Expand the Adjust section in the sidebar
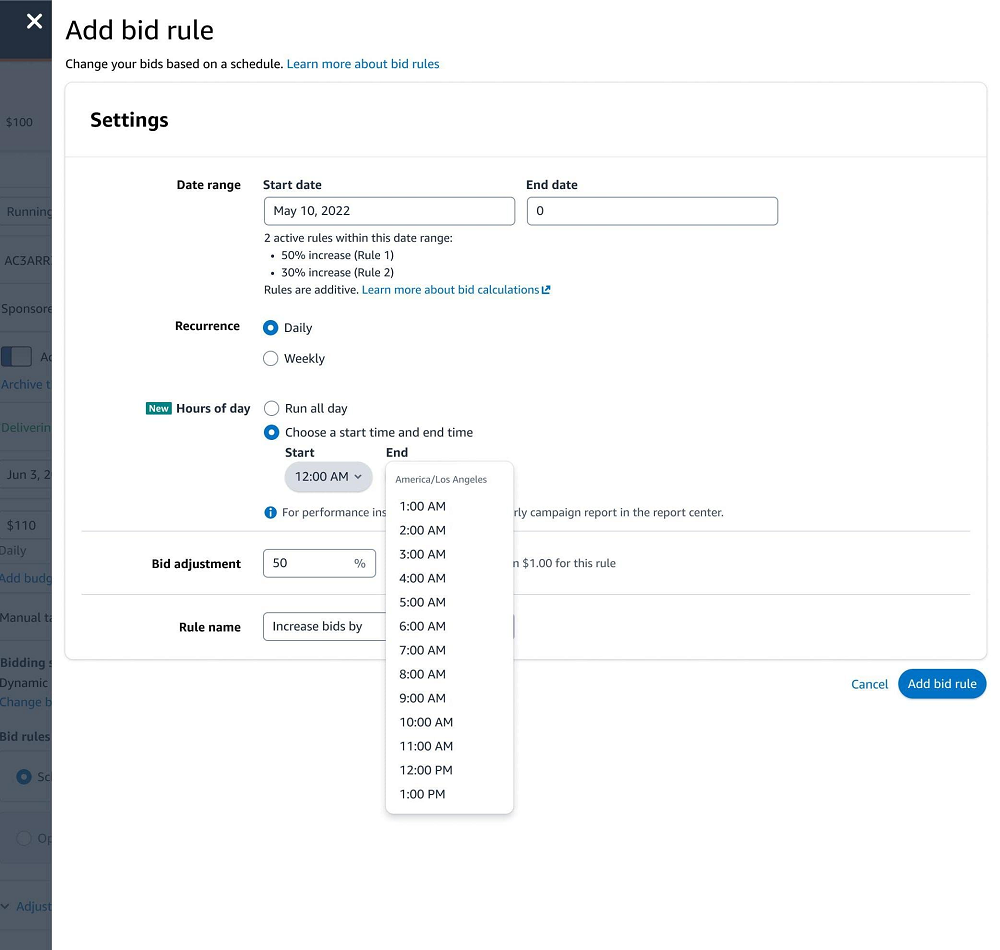 [x=27, y=906]
